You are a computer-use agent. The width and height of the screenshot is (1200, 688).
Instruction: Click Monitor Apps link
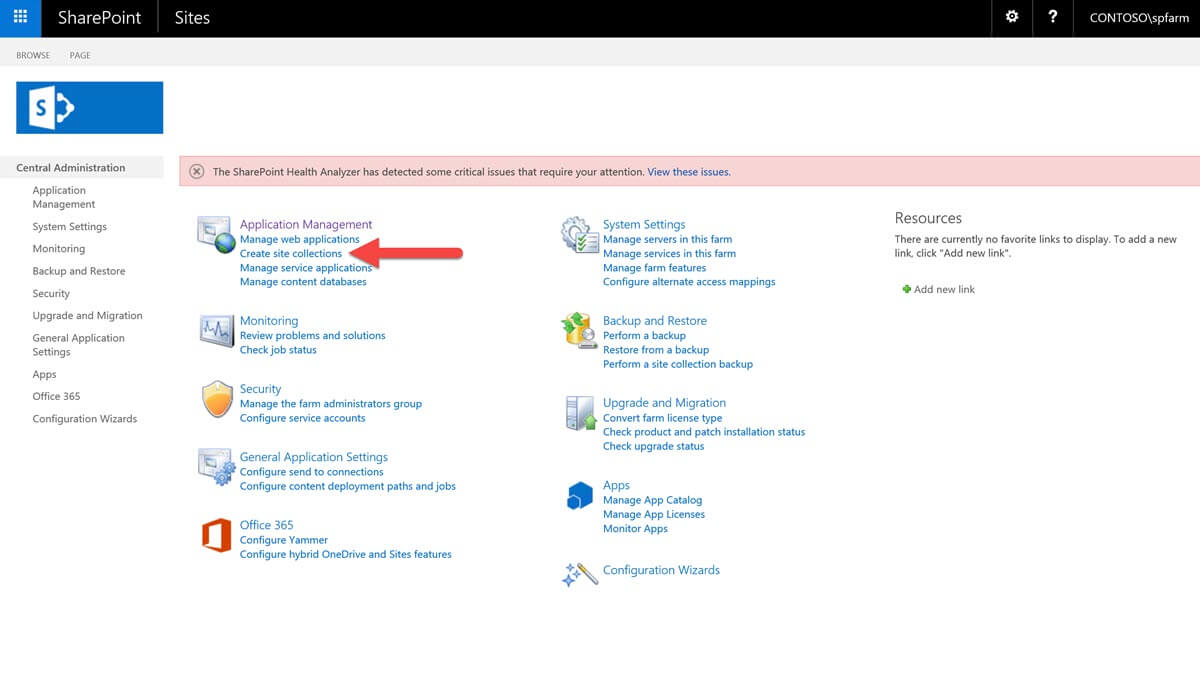(x=635, y=528)
